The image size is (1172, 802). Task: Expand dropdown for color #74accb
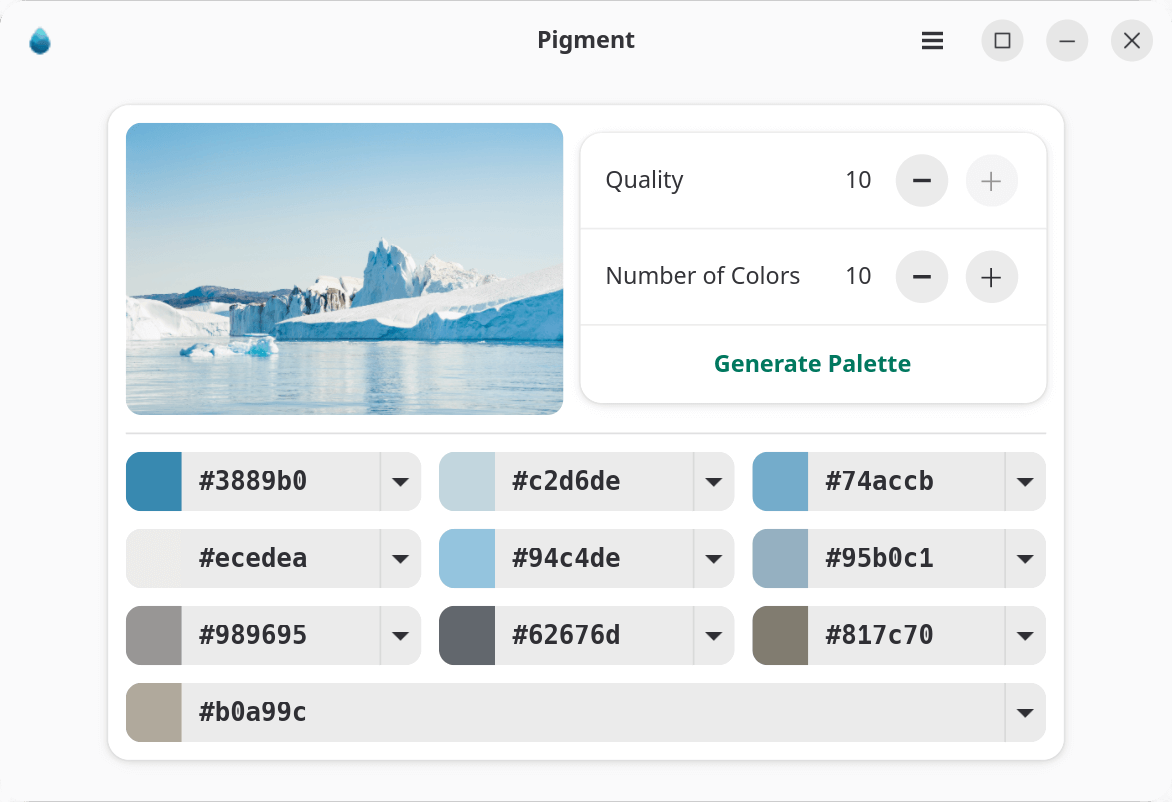1026,481
